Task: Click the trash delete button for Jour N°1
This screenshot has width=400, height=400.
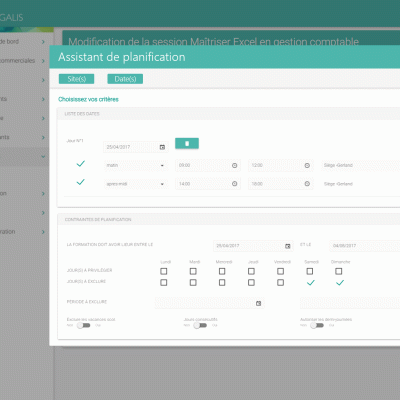Action: (187, 143)
